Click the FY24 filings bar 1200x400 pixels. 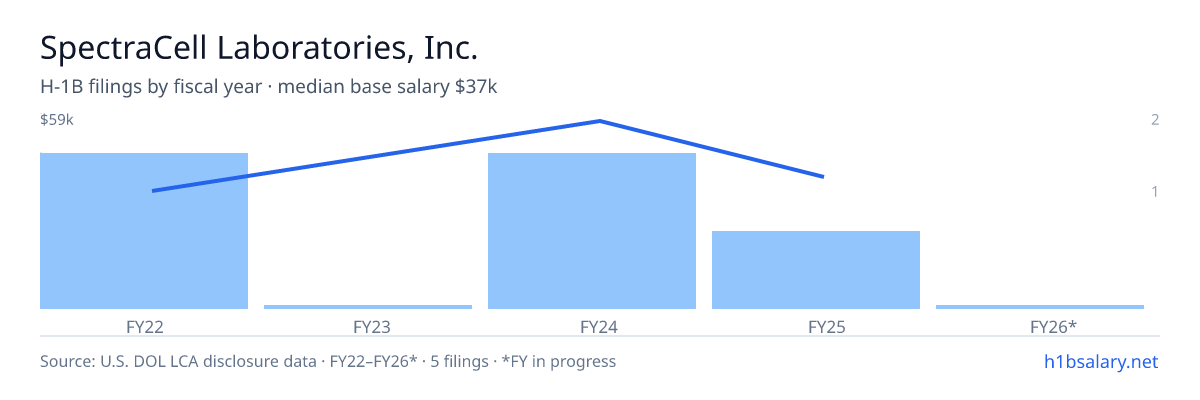(592, 231)
